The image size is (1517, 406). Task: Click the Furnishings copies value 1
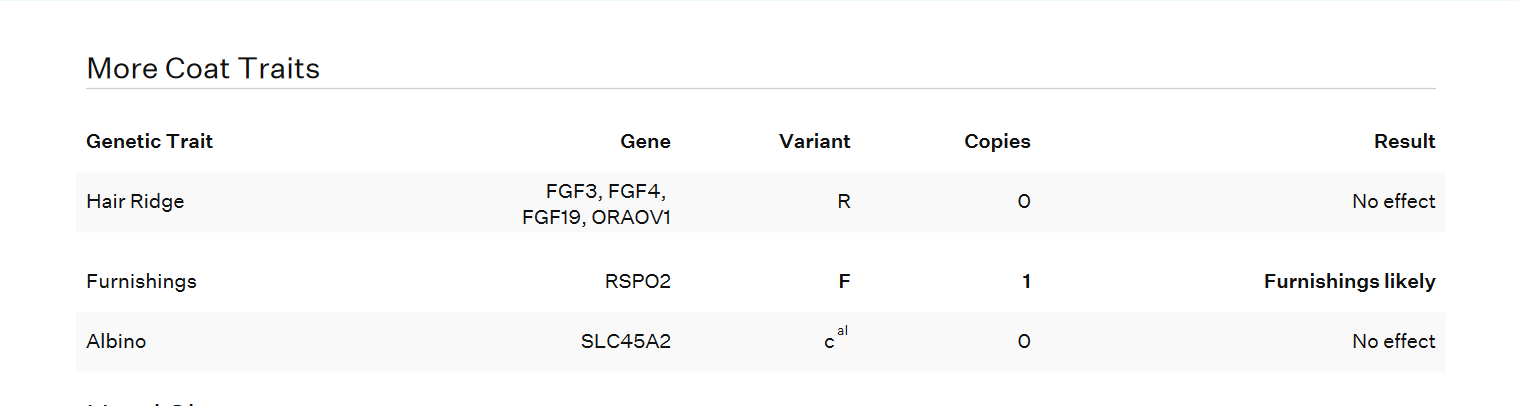tap(1025, 281)
